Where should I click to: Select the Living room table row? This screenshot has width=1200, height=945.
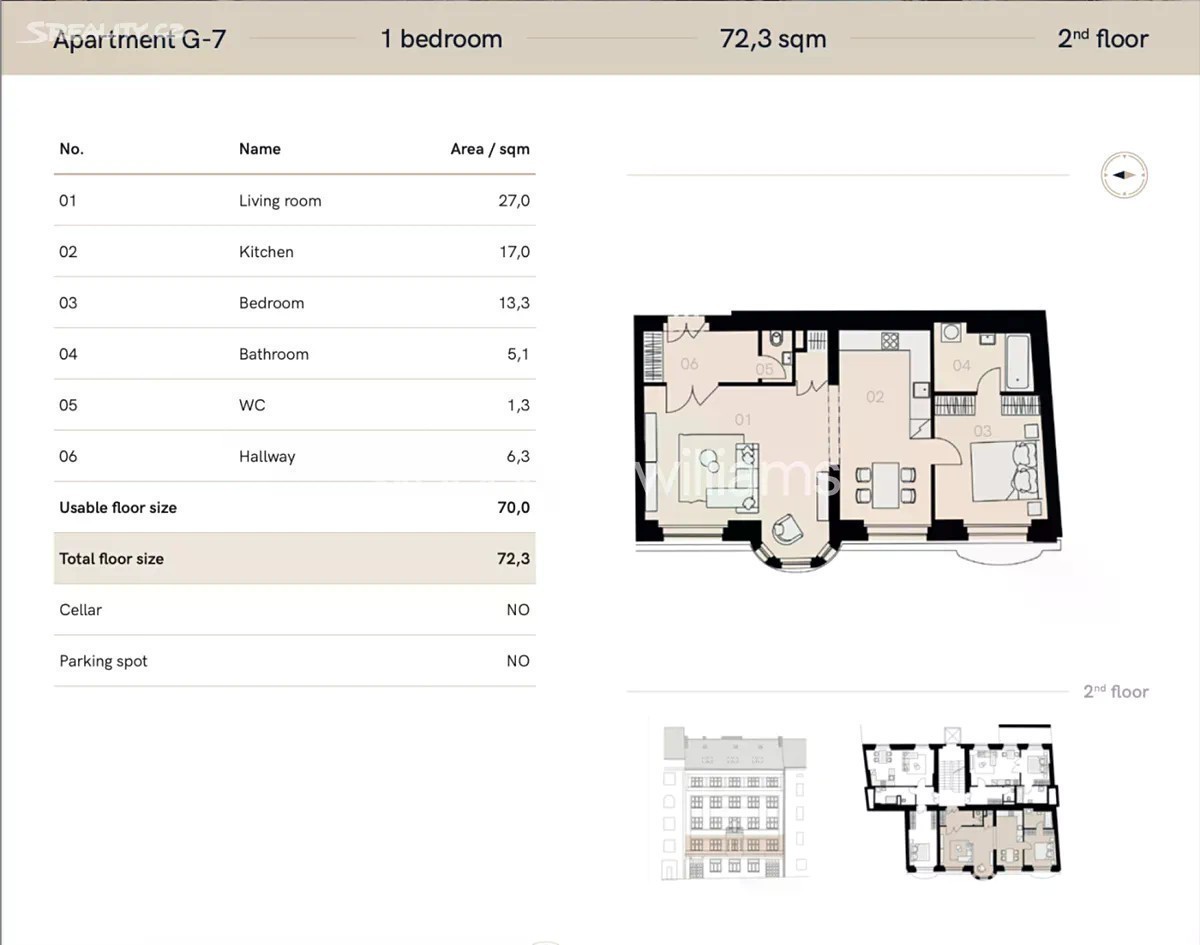click(x=294, y=201)
